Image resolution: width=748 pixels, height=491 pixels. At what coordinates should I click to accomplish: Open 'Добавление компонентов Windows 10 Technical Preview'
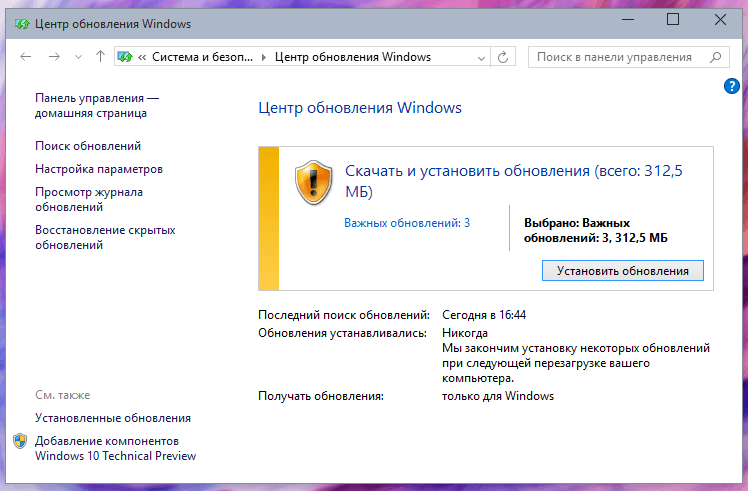click(115, 448)
